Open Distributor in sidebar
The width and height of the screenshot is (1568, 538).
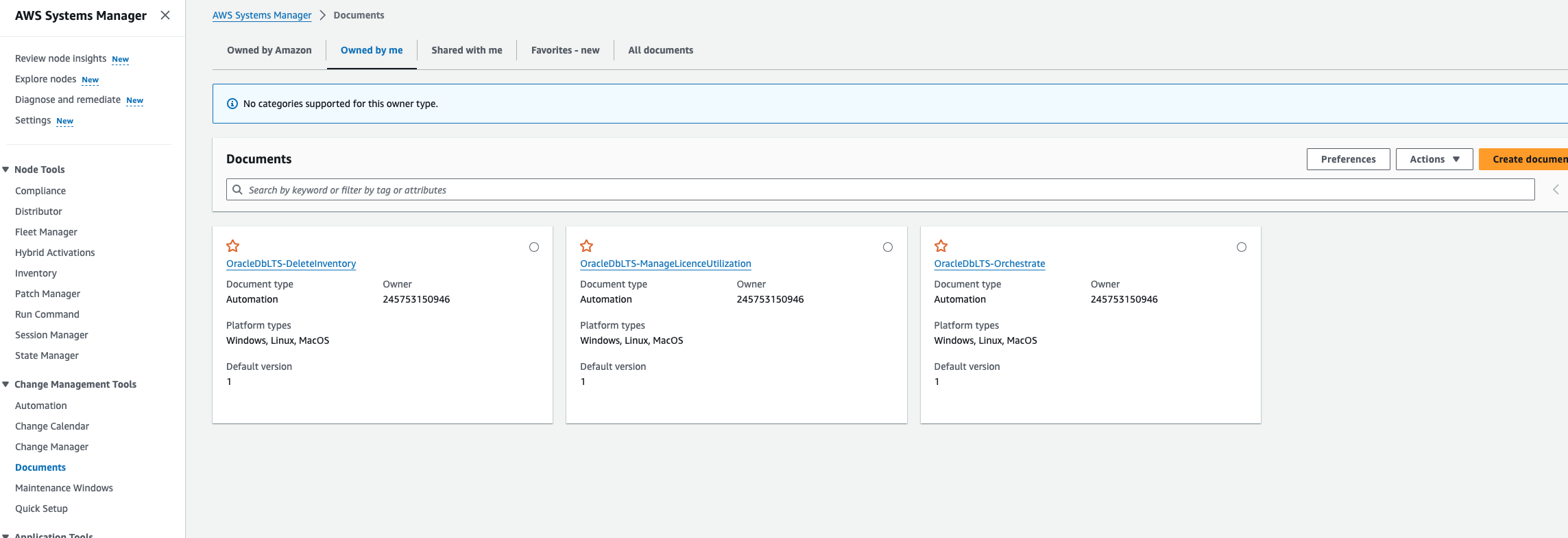tap(38, 211)
